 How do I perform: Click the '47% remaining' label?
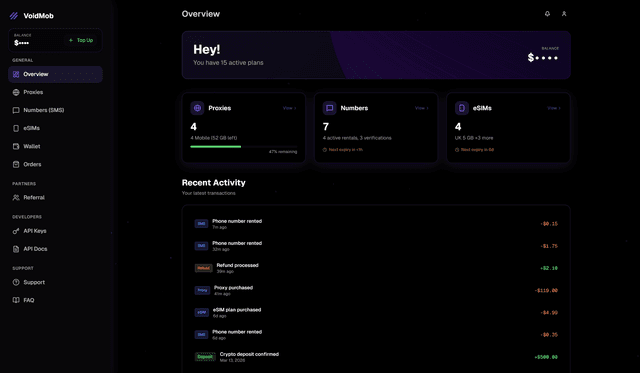[x=283, y=152]
